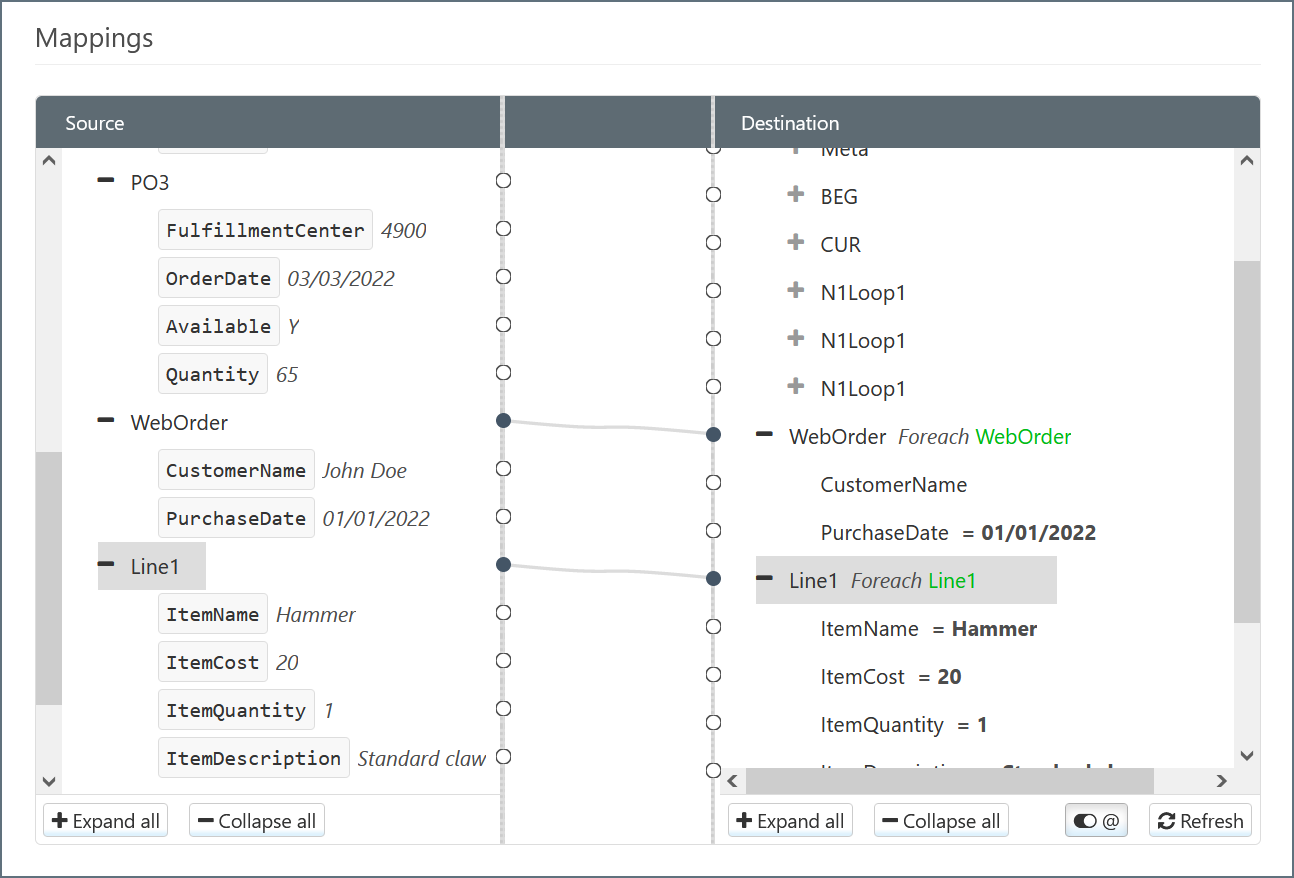
Task: Select destination ItemName = Hammer row
Action: tap(929, 629)
